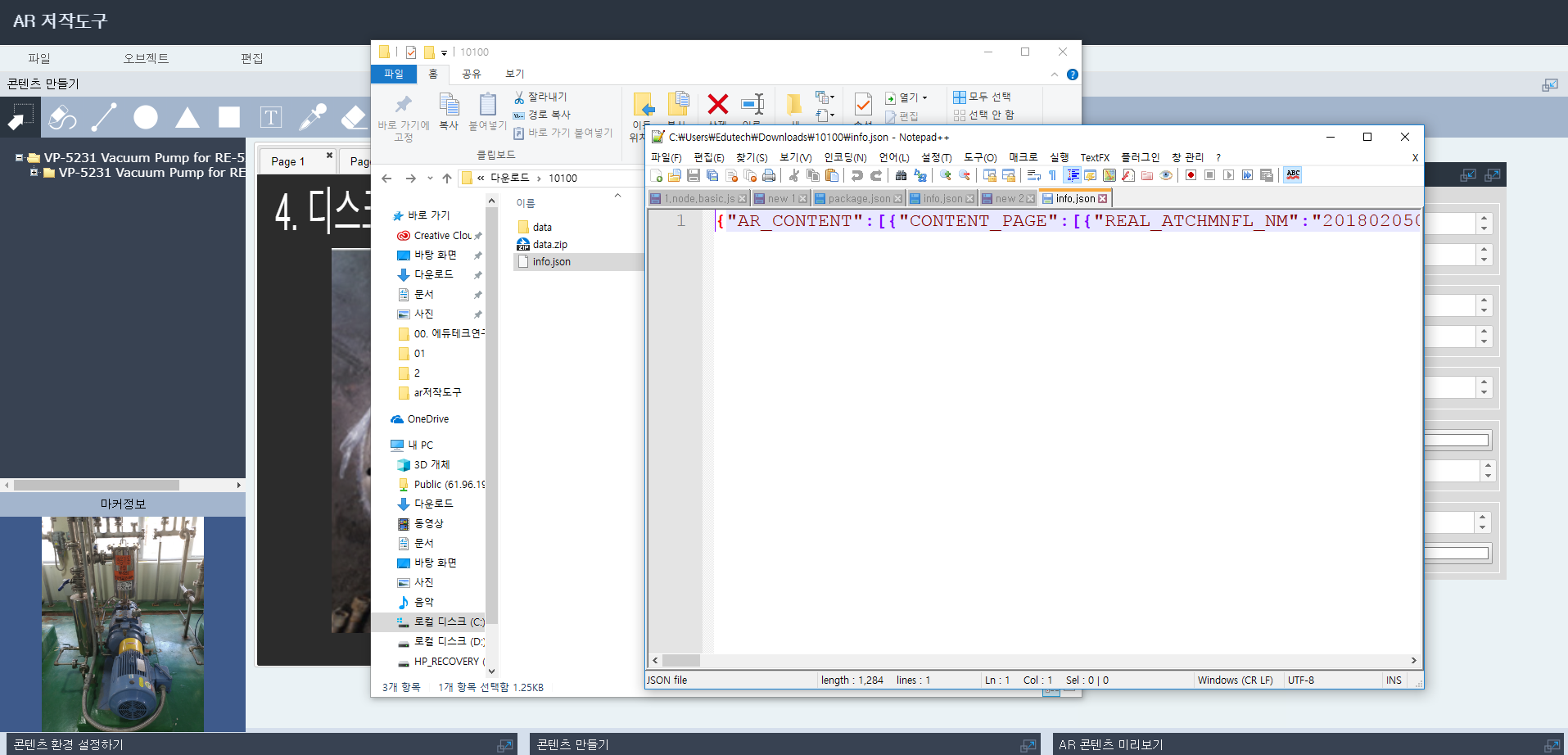Screen dimensions: 1568x755
Task: Click the vacuum pump marker image thumbnail
Action: point(123,624)
